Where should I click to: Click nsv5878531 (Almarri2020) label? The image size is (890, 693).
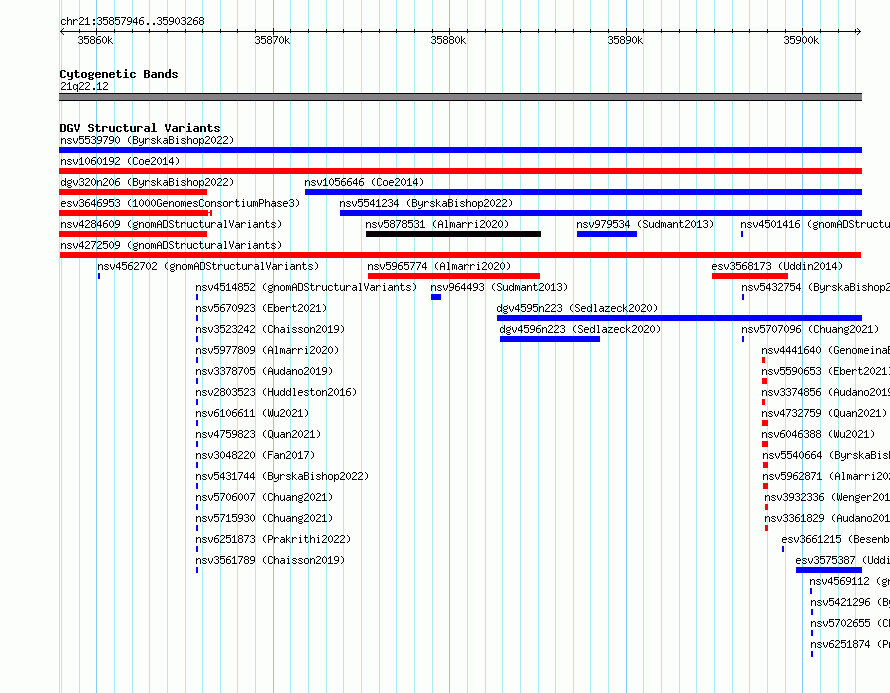pyautogui.click(x=437, y=224)
